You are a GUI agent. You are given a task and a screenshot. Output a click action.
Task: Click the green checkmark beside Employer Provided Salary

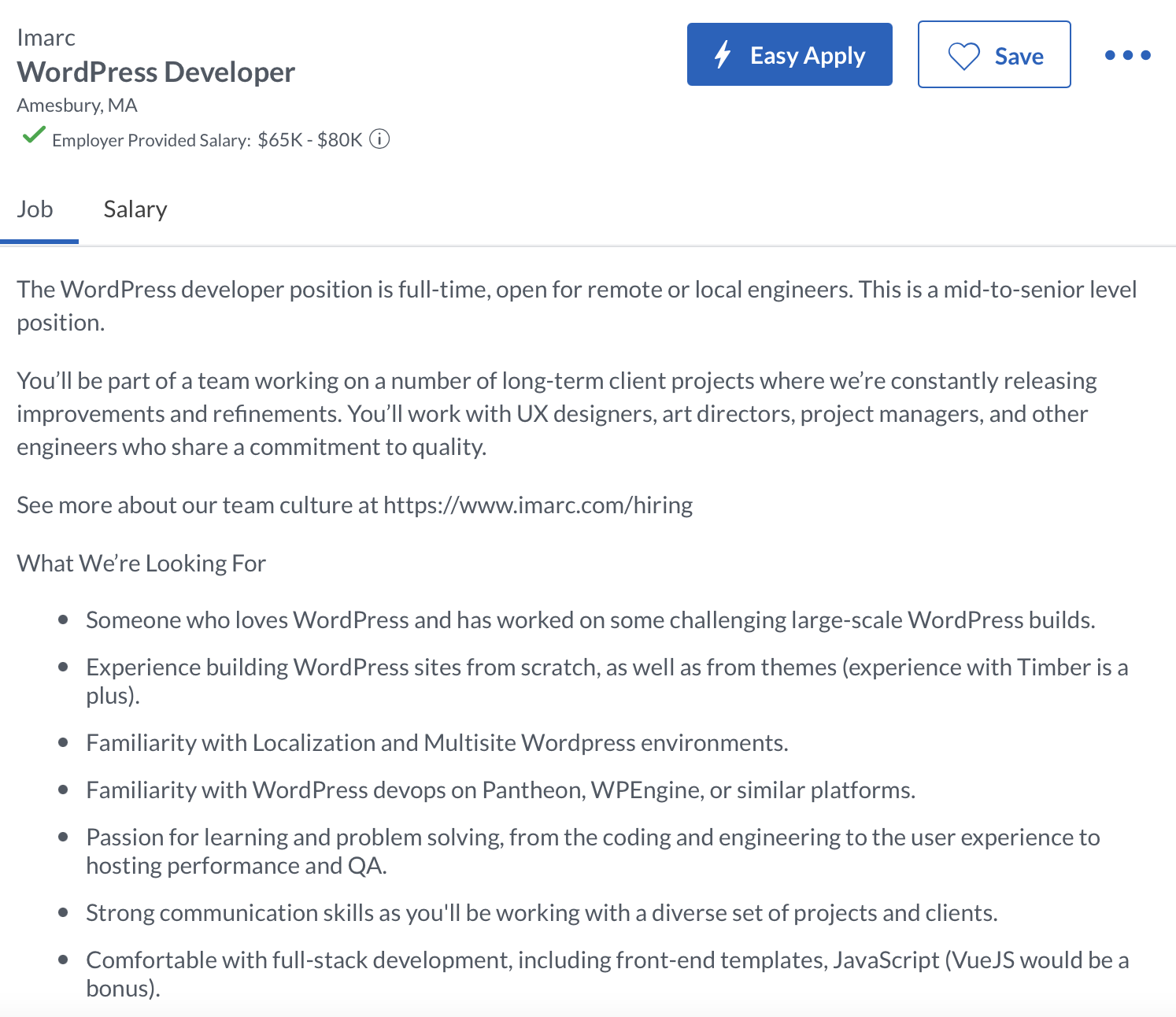(33, 136)
